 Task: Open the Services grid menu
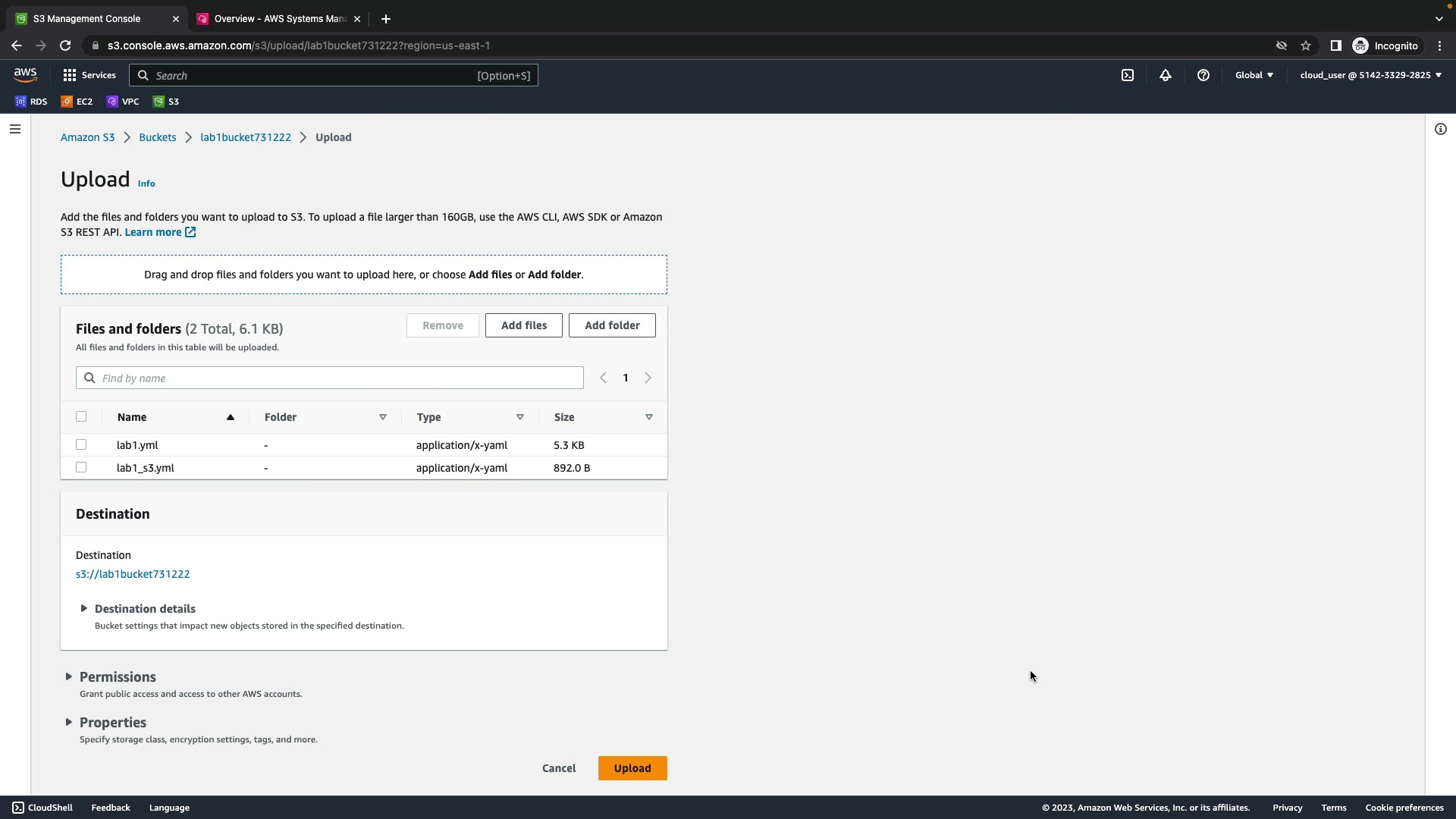tap(89, 75)
